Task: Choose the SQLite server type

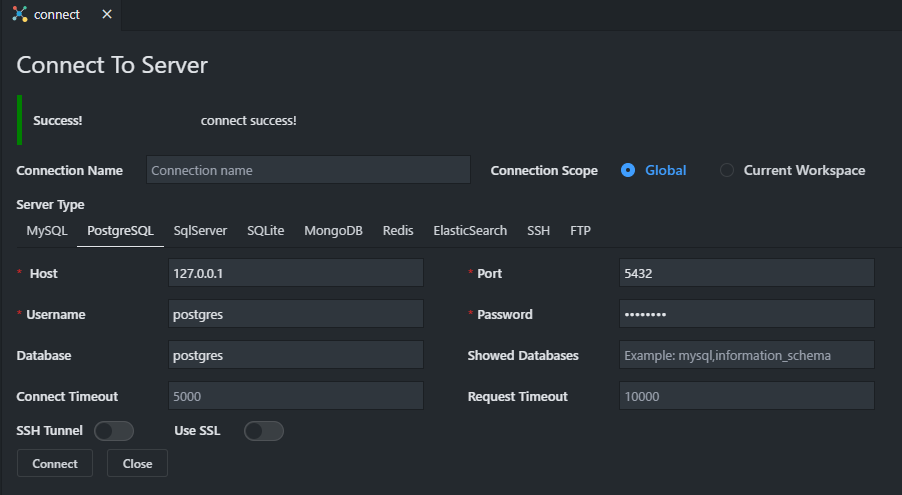Action: click(x=266, y=230)
